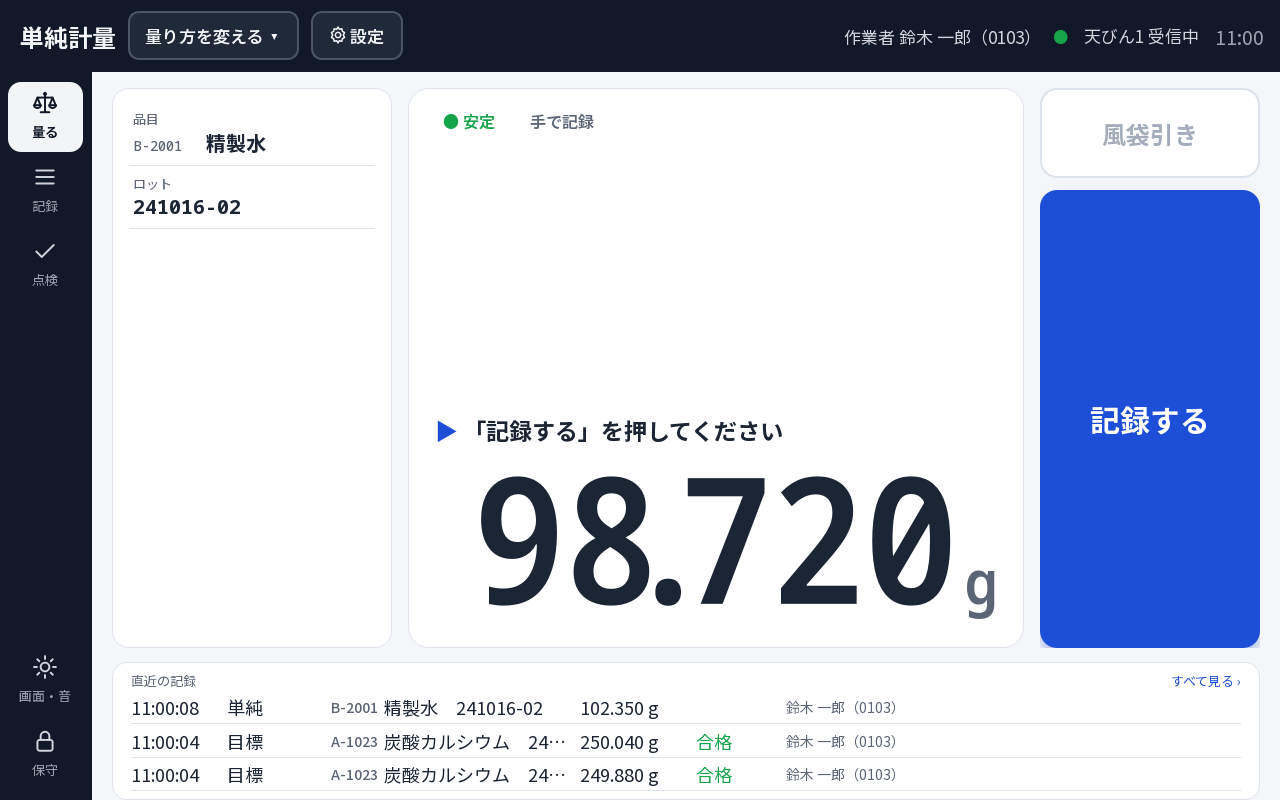This screenshot has height=800, width=1280.
Task: Select the ロット field 241016-02
Action: pyautogui.click(x=252, y=198)
